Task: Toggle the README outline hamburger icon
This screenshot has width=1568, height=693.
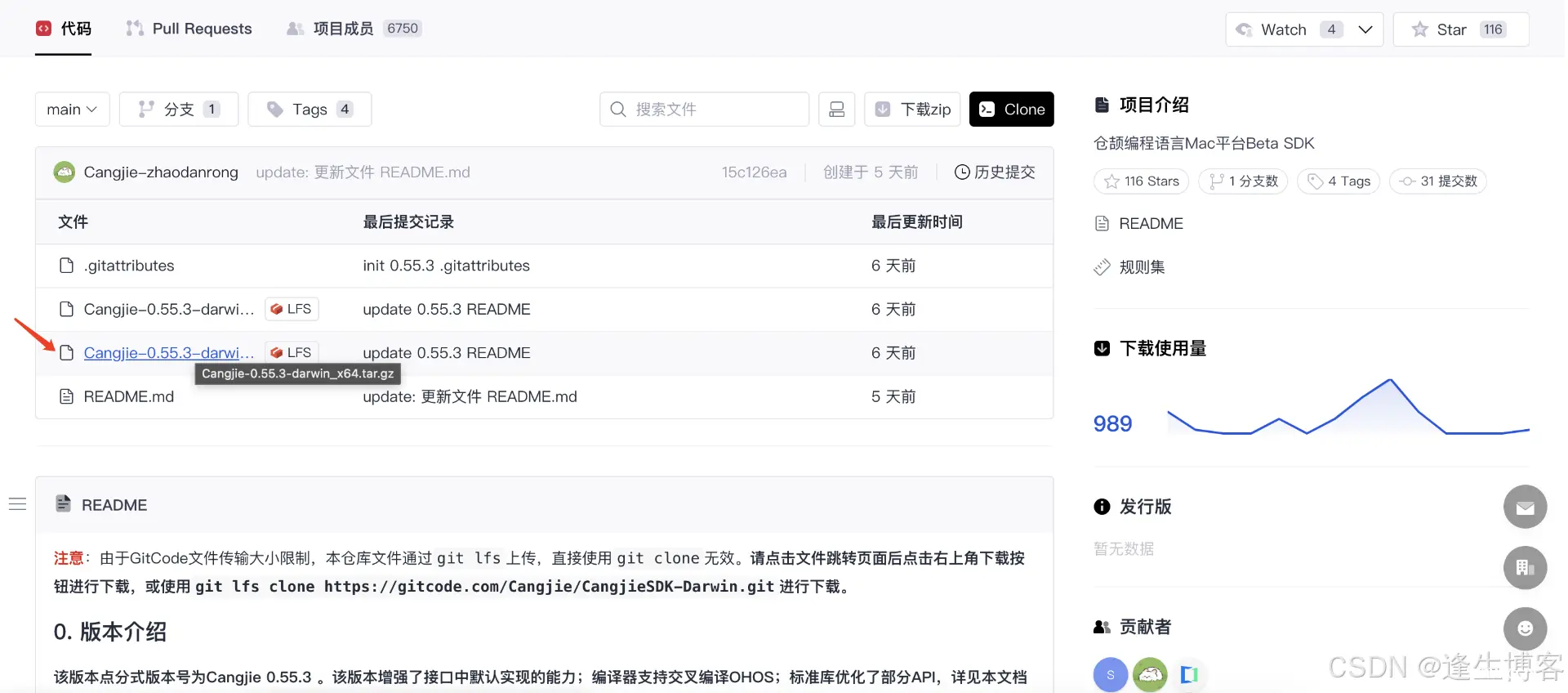Action: tap(17, 504)
